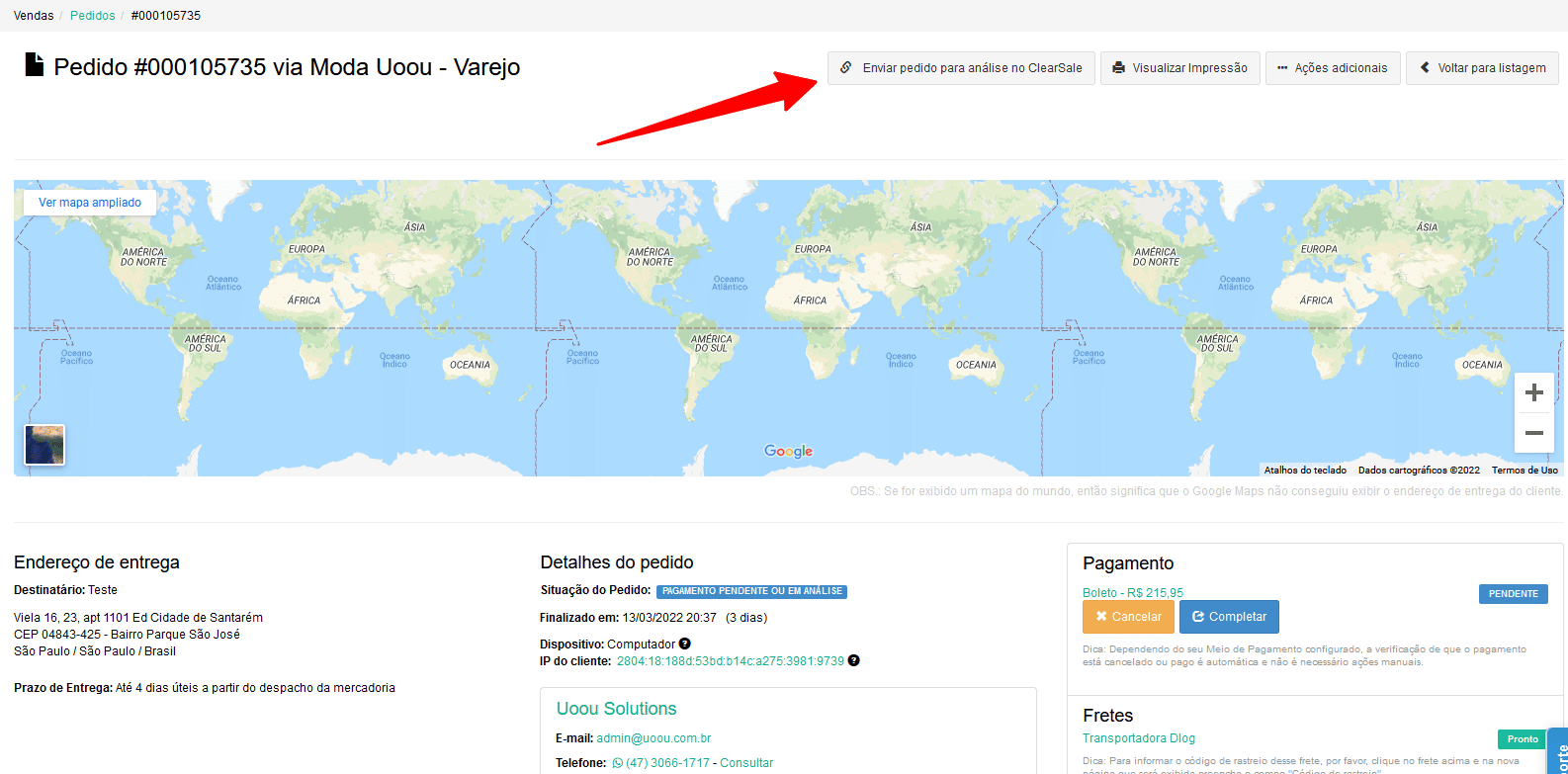Zoom in on the map
Viewport: 1568px width, 774px height.
[1534, 392]
